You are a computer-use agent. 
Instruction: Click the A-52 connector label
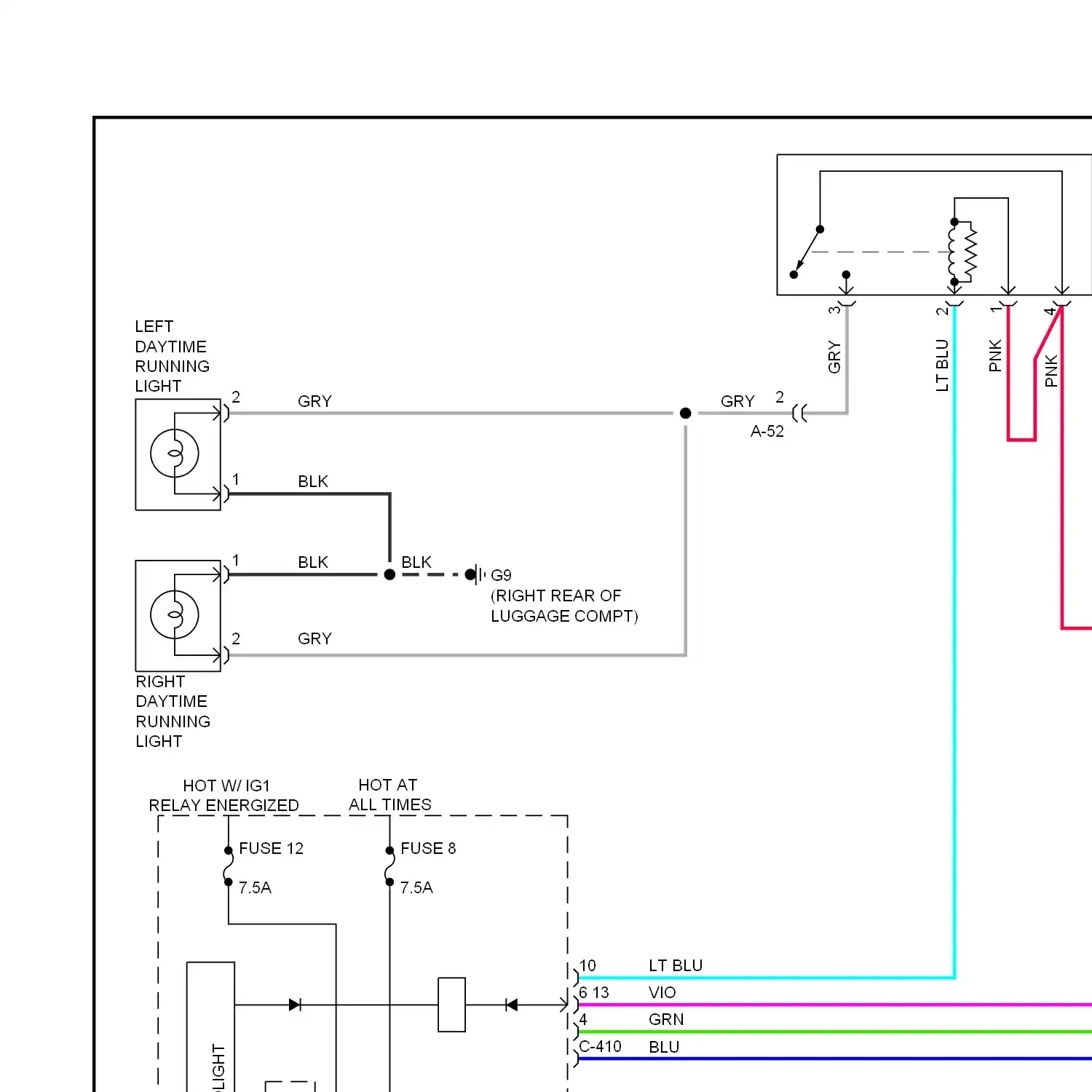click(x=767, y=431)
